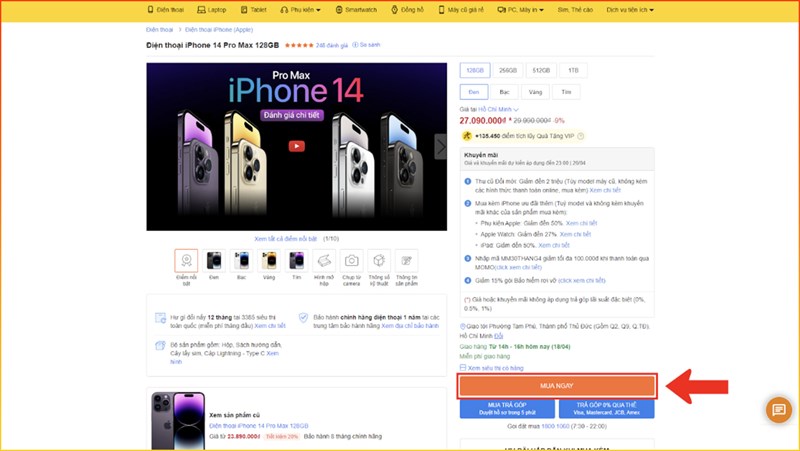This screenshot has height=451, width=800.
Task: Click the VIP points help icon
Action: [x=581, y=136]
